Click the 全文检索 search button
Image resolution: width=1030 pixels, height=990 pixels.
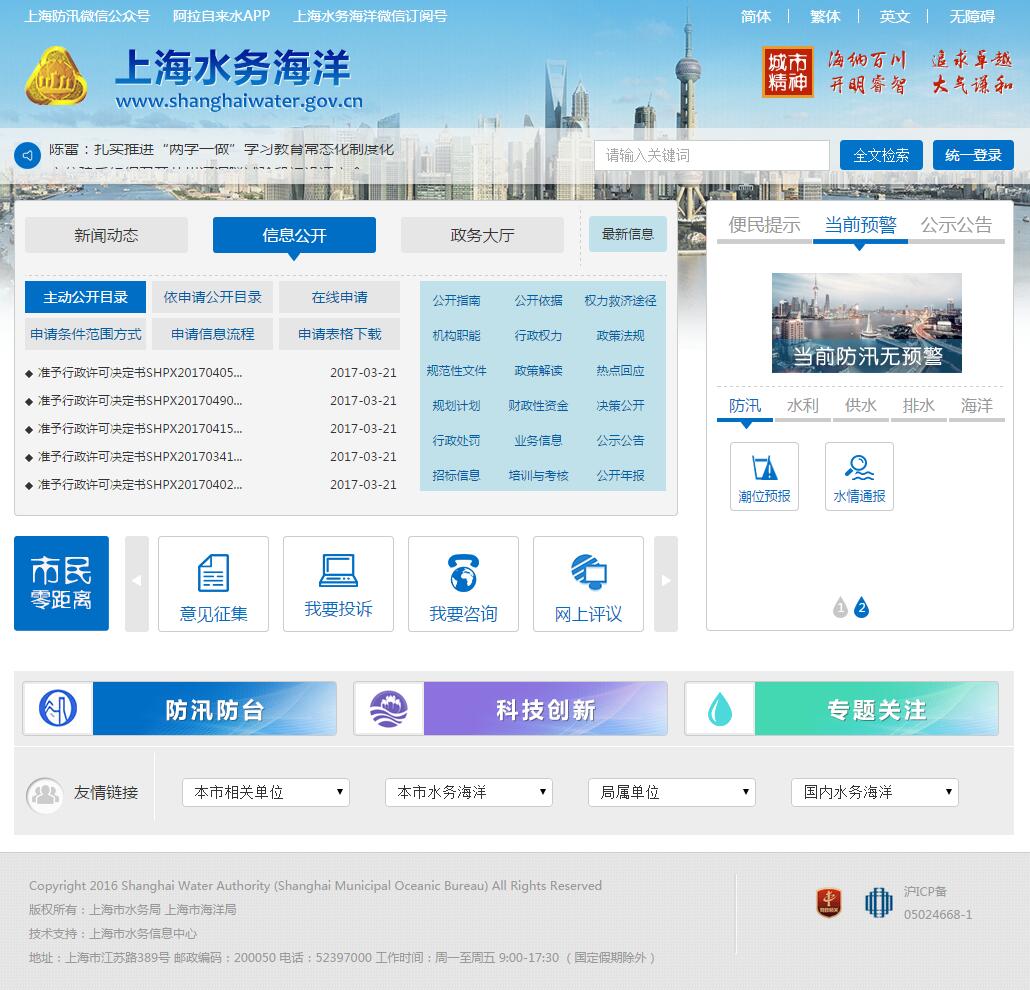(x=881, y=155)
